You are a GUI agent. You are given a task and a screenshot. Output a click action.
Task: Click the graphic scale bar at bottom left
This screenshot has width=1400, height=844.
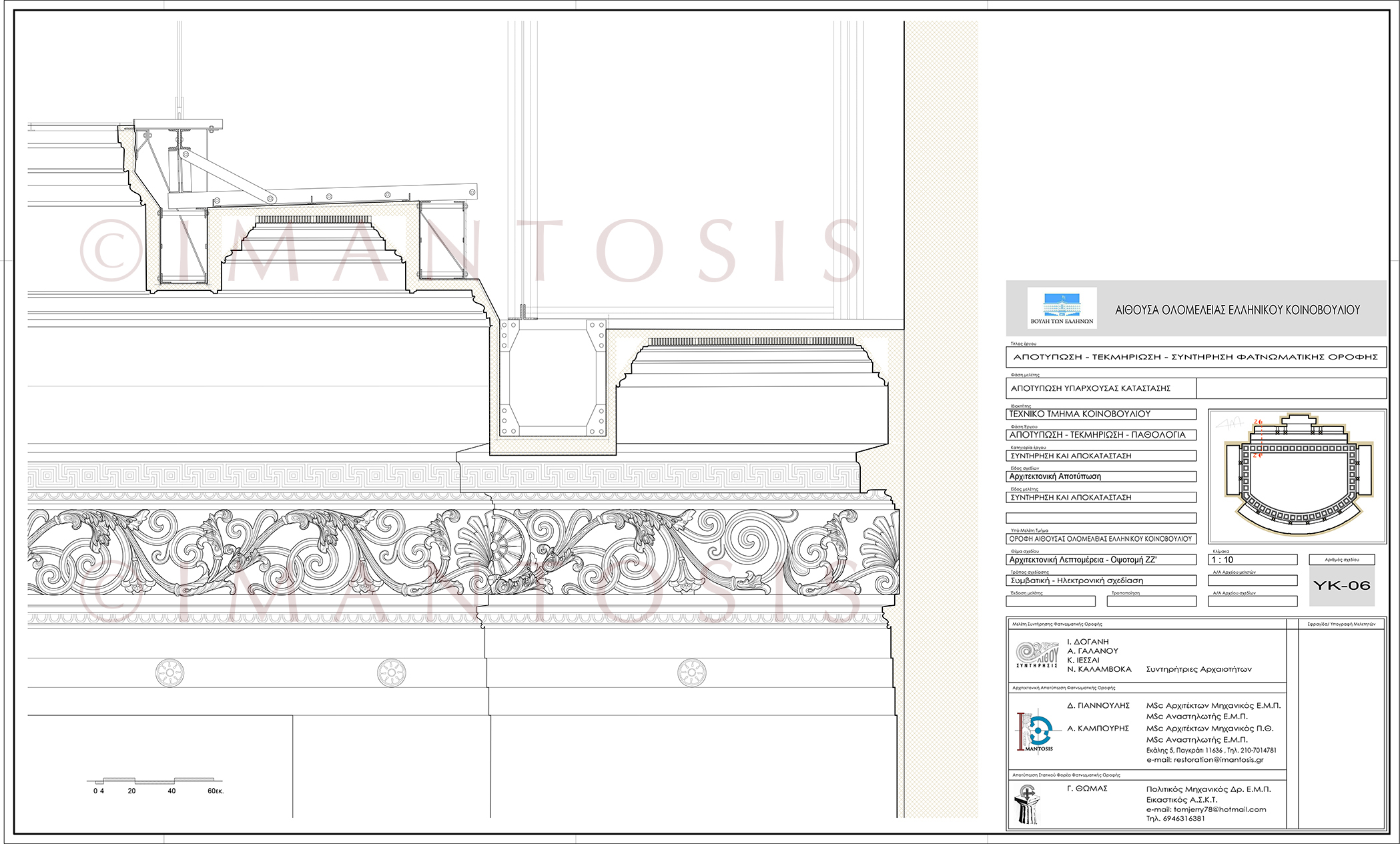pyautogui.click(x=155, y=781)
